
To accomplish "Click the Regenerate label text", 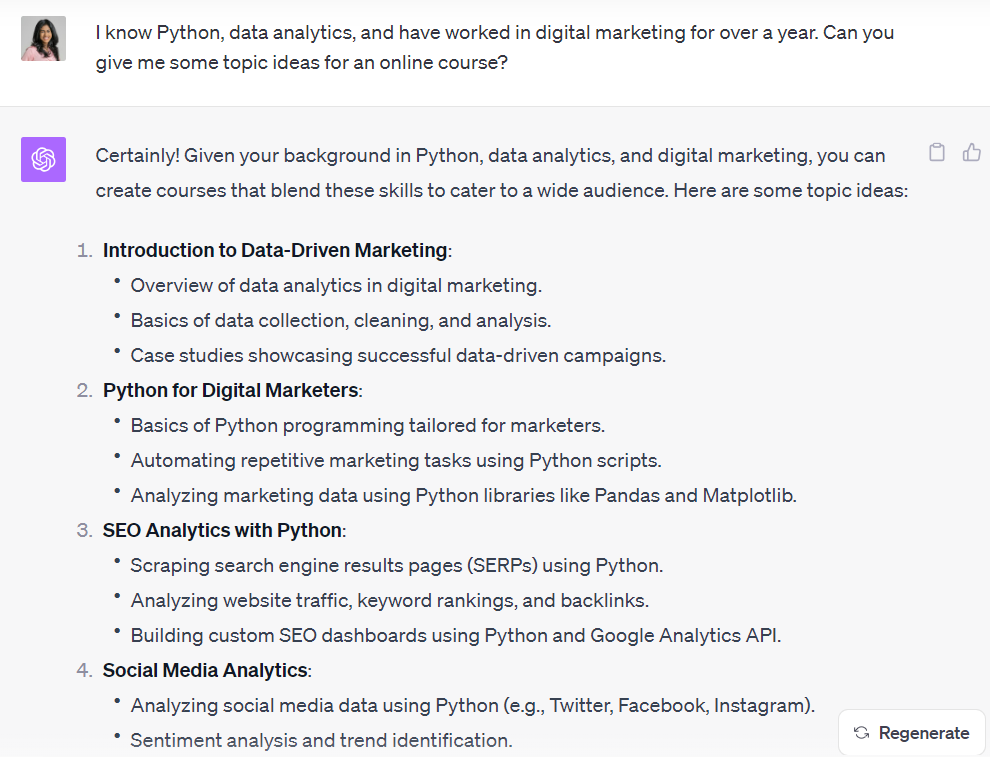I will point(922,732).
